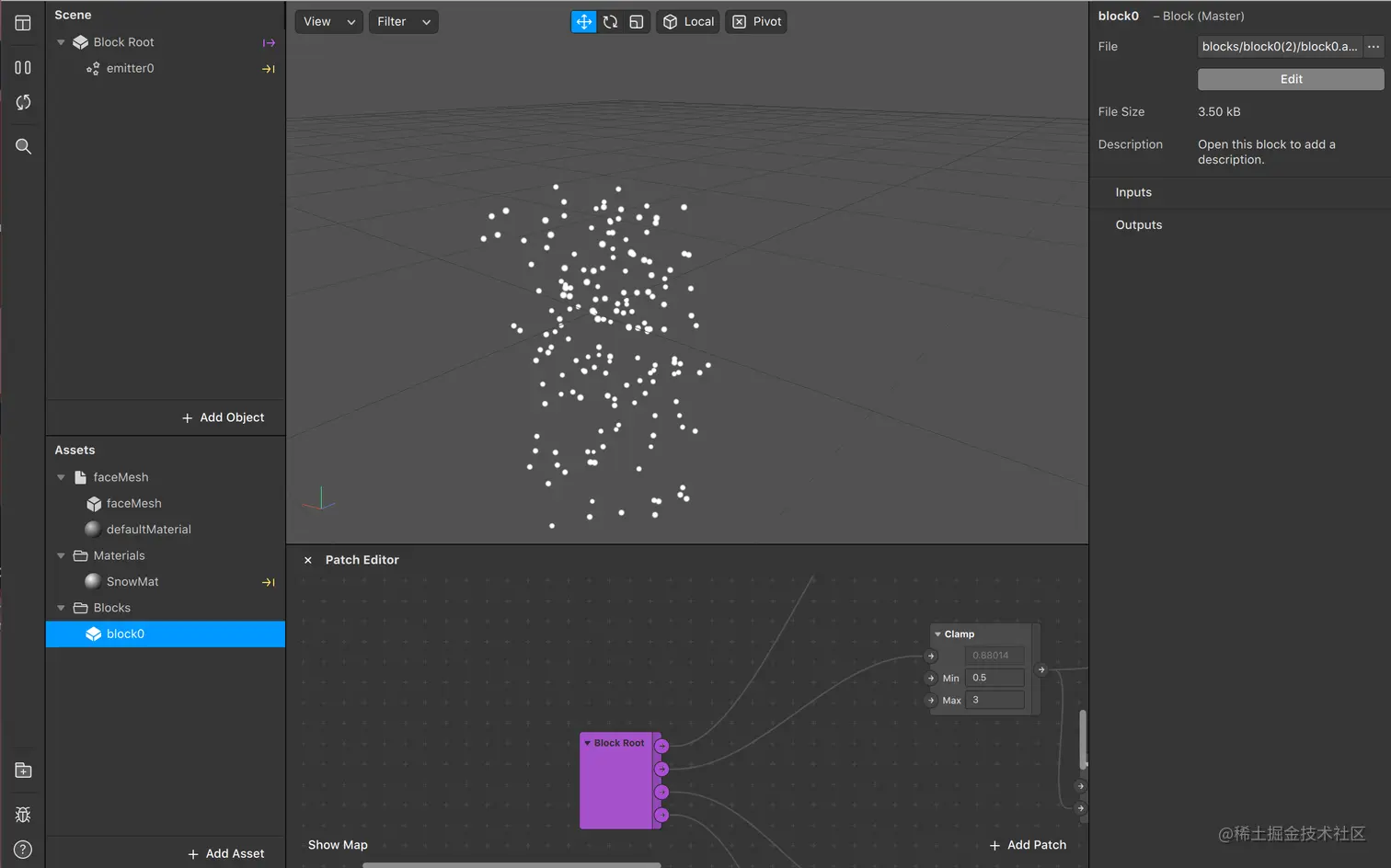Screen dimensions: 1391x868
Task: Collapse the Block Root patch node
Action: (588, 743)
